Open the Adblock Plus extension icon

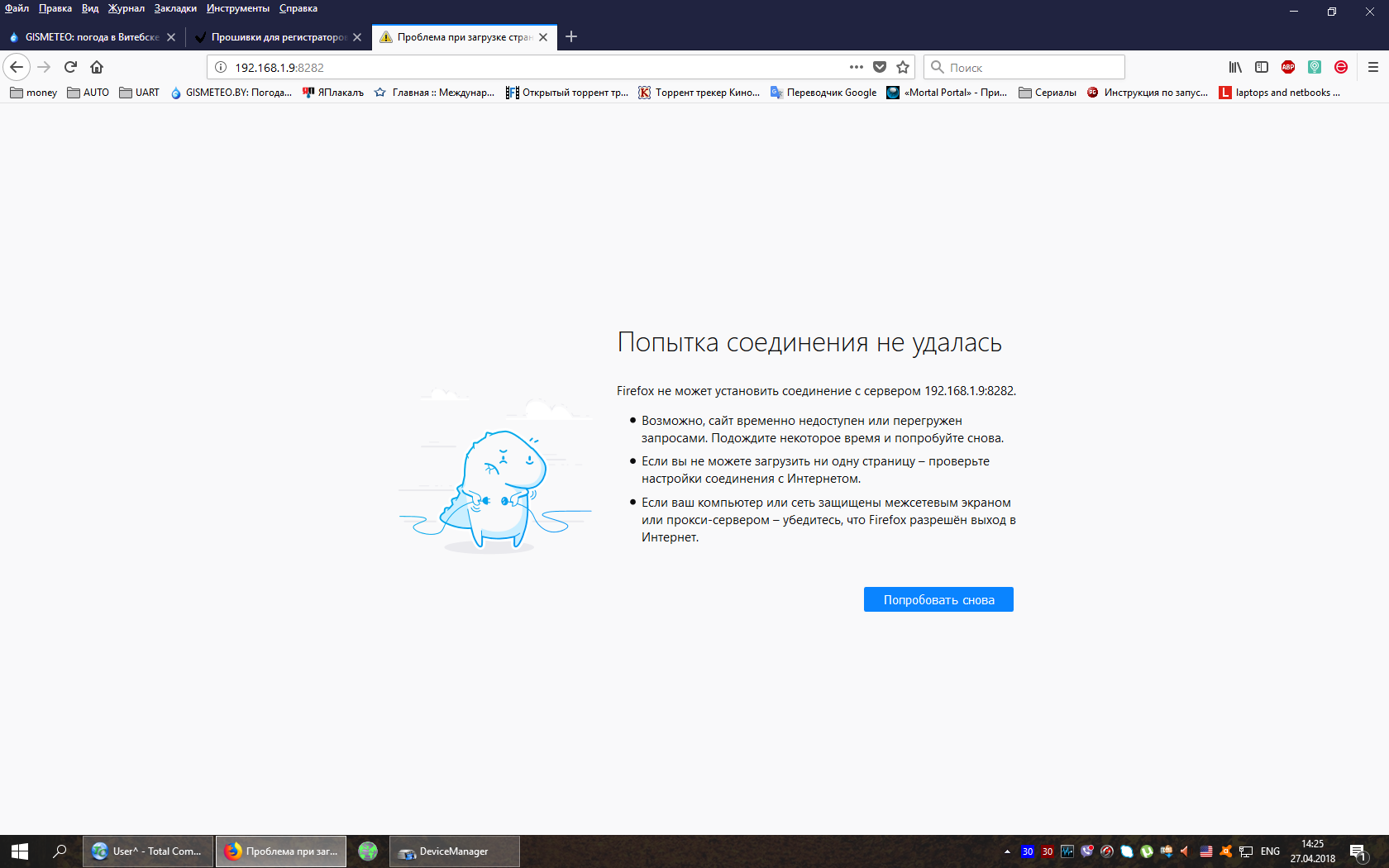point(1288,67)
